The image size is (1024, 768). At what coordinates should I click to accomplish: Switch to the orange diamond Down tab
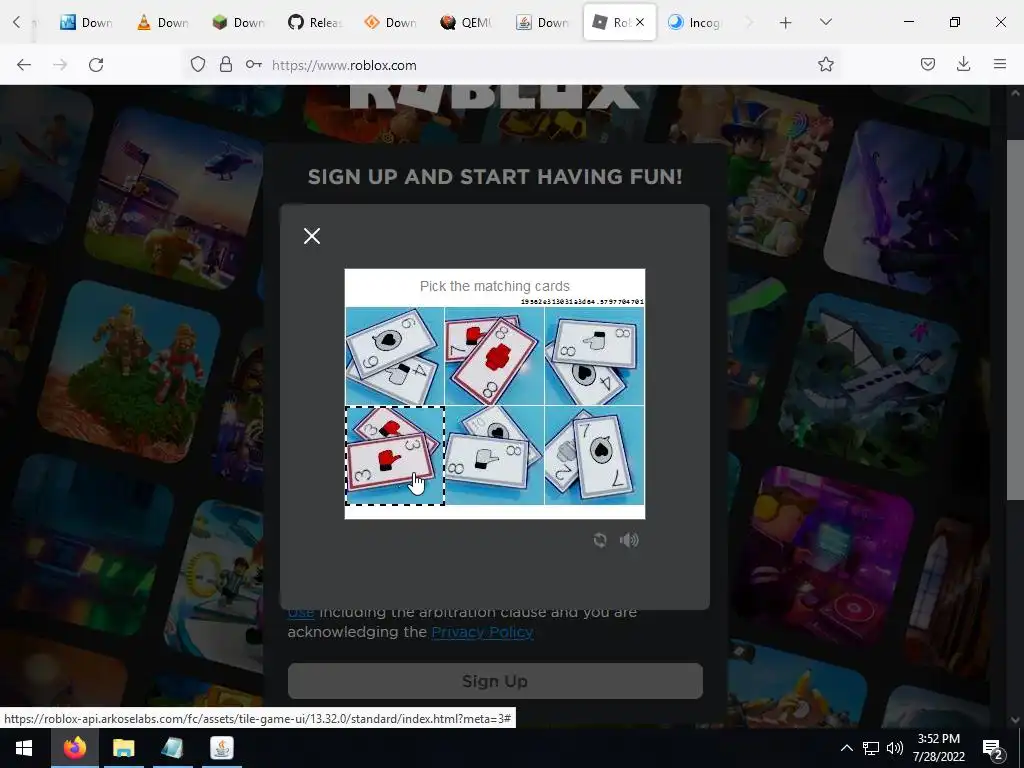(391, 22)
